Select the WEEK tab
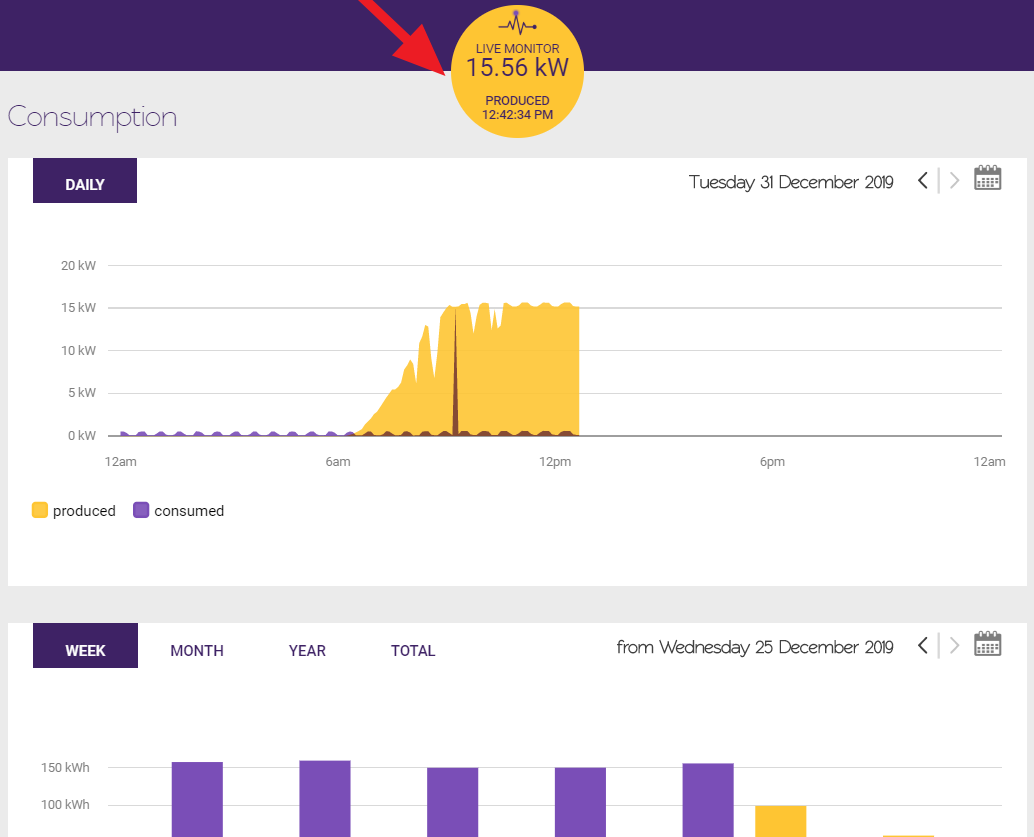 coord(86,646)
